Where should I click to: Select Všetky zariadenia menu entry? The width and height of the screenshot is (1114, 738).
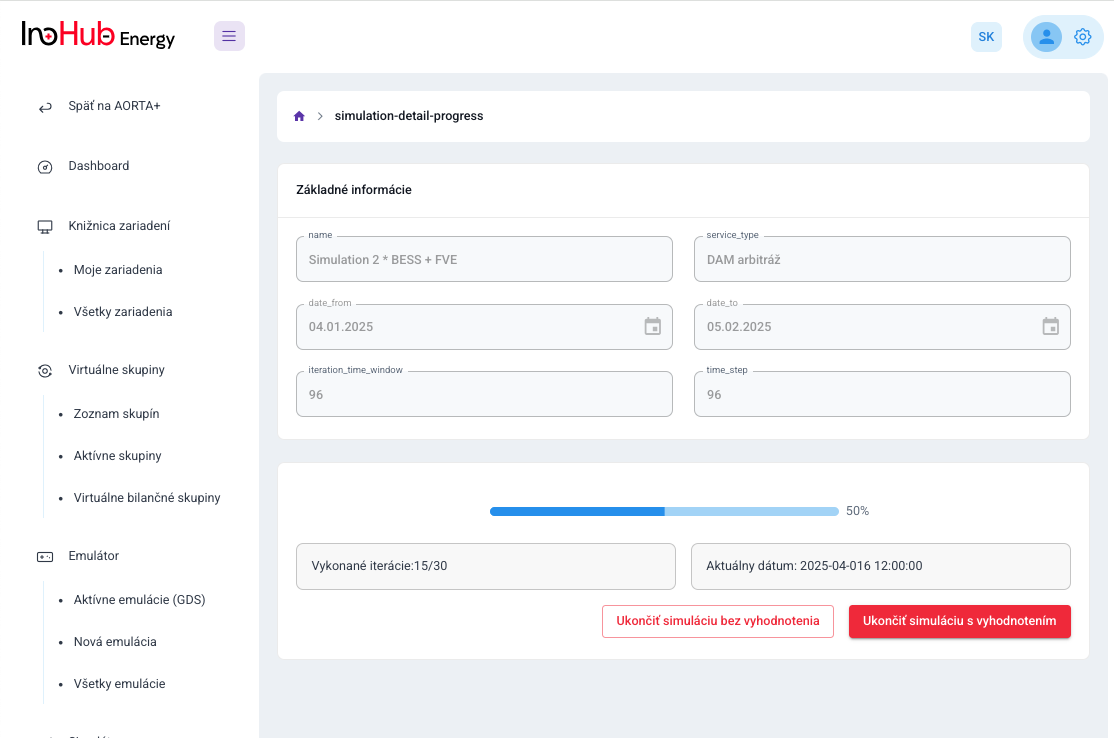tap(123, 311)
